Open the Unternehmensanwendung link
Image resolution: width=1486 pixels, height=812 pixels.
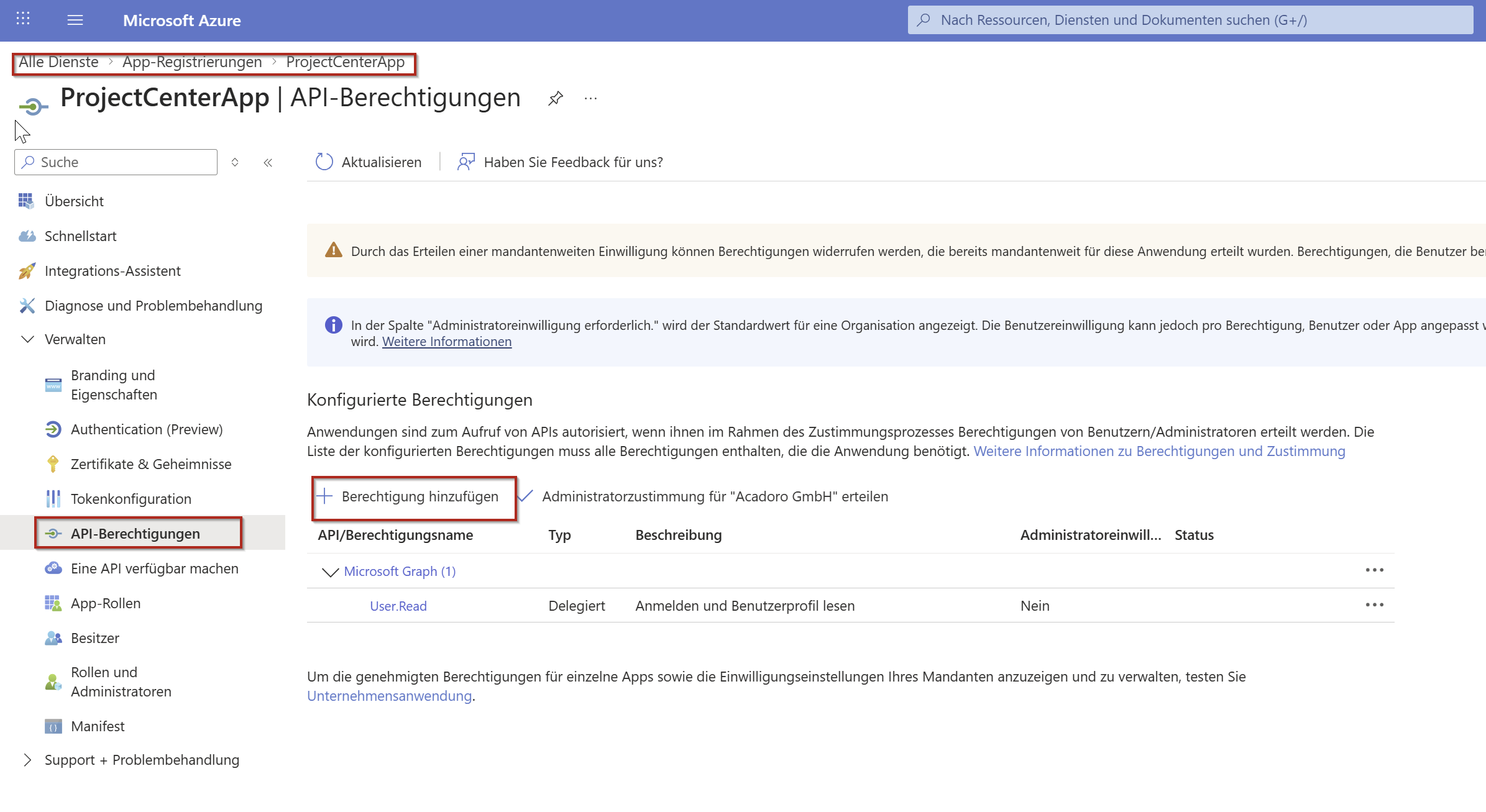(390, 696)
